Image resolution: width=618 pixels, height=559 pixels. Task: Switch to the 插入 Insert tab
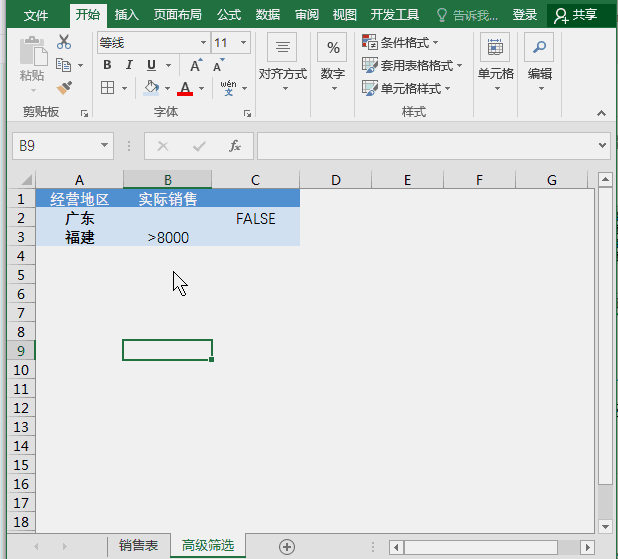pyautogui.click(x=127, y=15)
